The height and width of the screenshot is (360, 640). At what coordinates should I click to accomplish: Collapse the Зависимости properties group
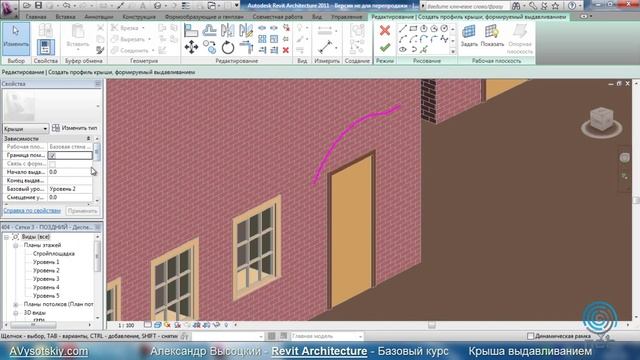tap(89, 139)
